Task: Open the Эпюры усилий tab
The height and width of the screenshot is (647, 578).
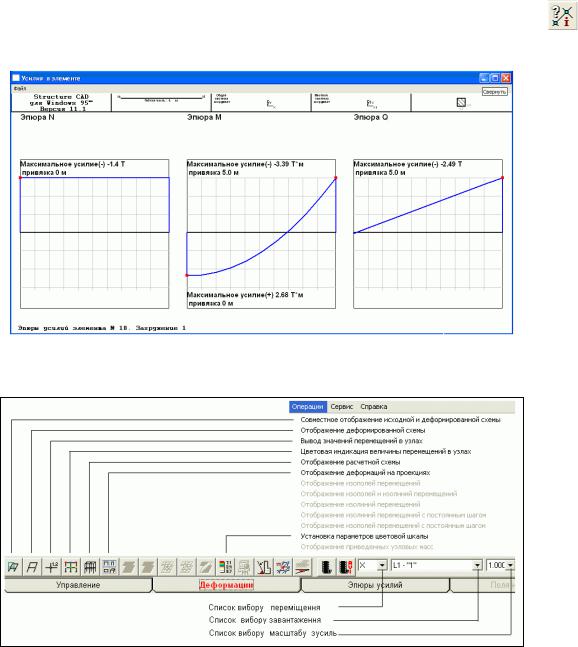Action: point(375,585)
